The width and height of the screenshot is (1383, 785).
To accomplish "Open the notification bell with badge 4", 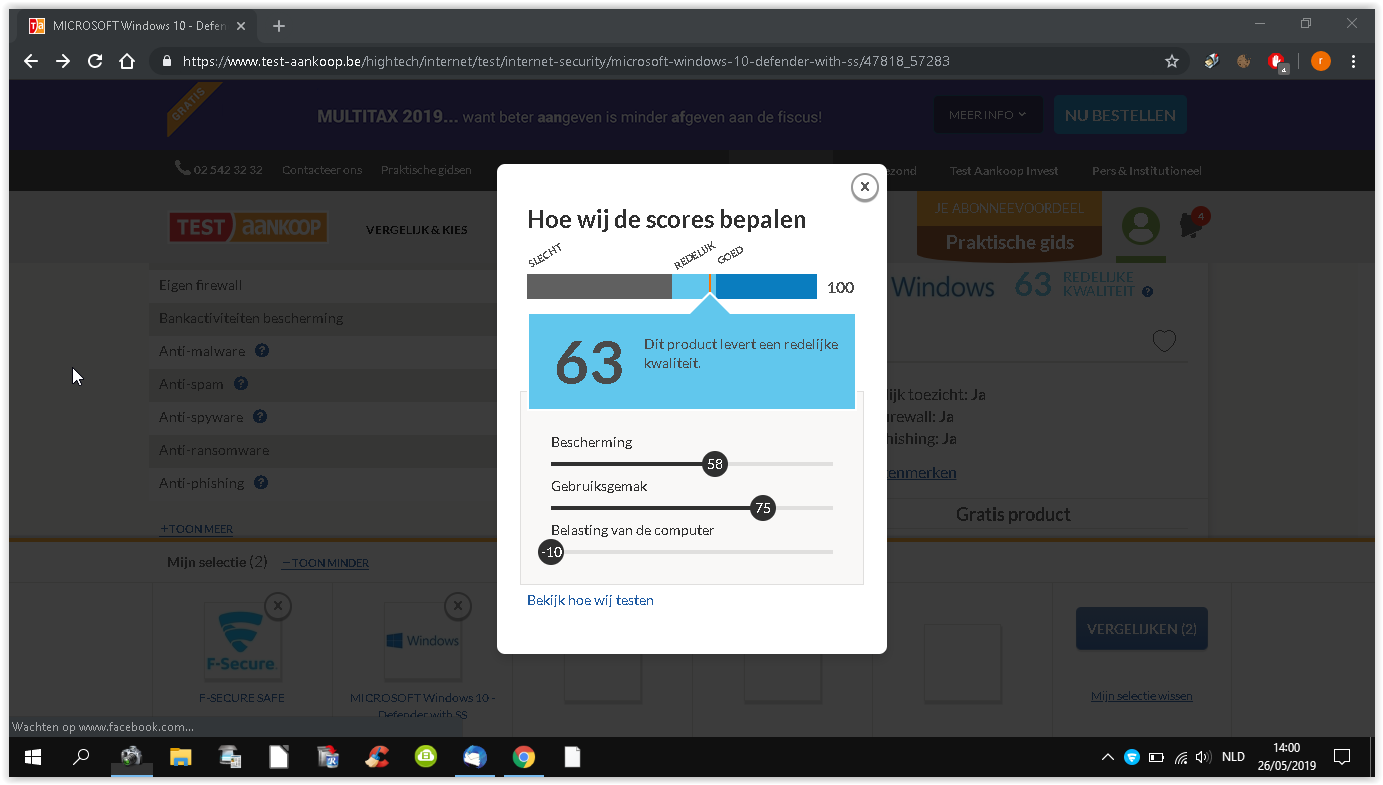I will click(1193, 224).
